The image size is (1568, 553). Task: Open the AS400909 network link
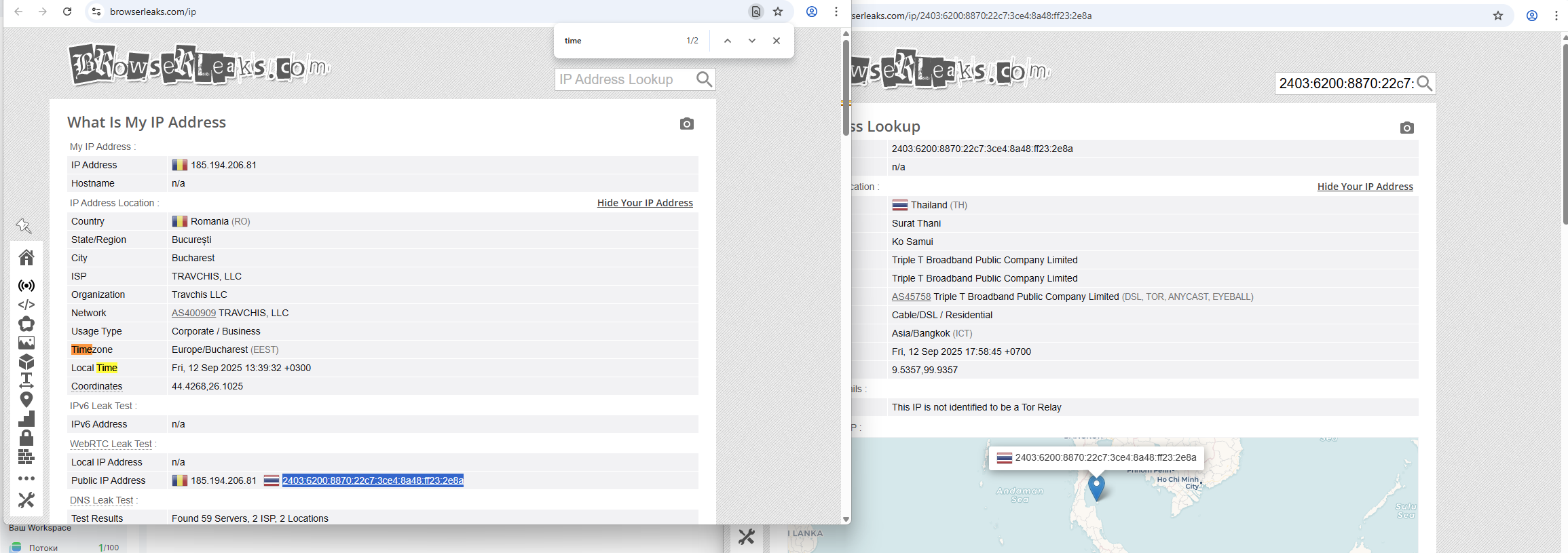tap(193, 313)
